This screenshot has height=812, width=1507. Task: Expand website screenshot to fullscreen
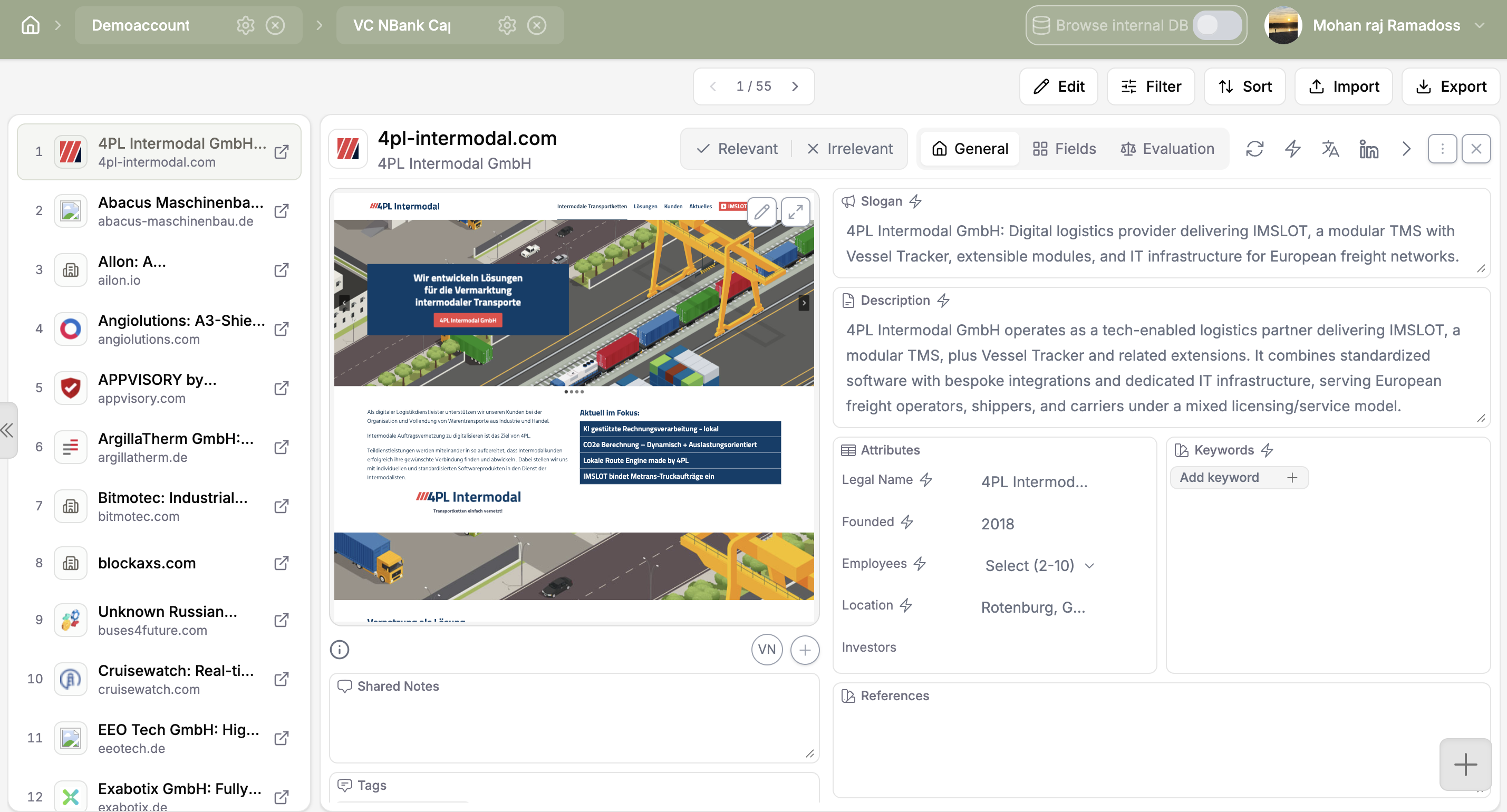tap(795, 212)
